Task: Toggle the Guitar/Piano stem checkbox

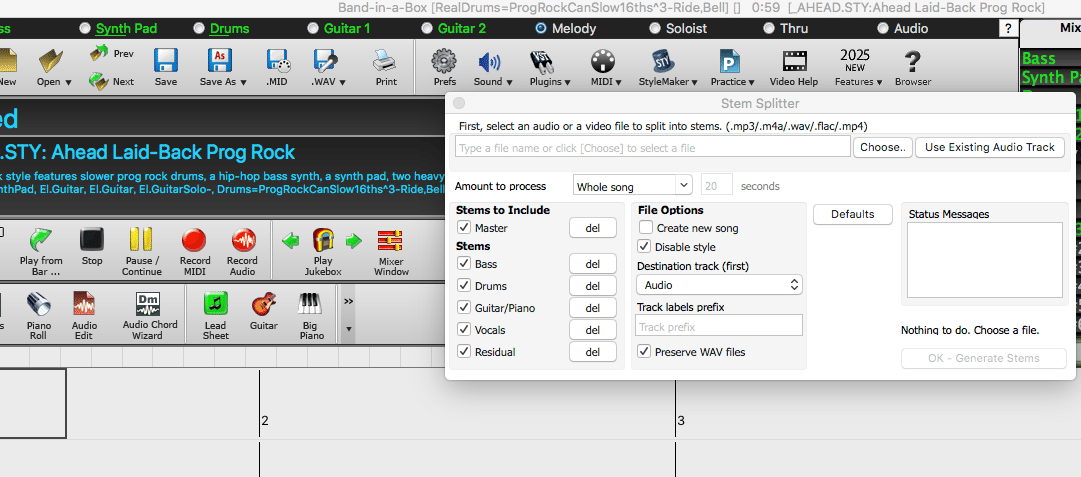Action: [463, 307]
